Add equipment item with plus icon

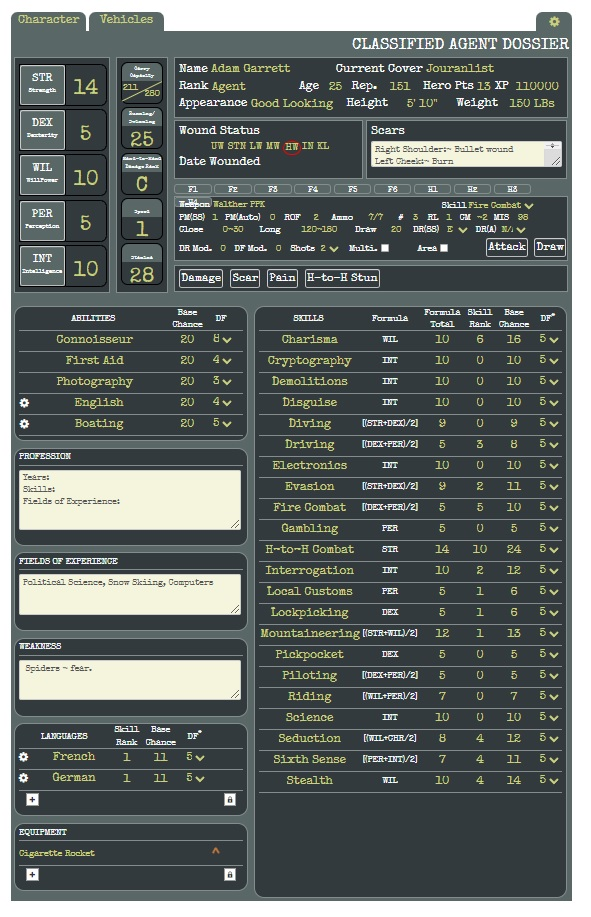point(33,874)
